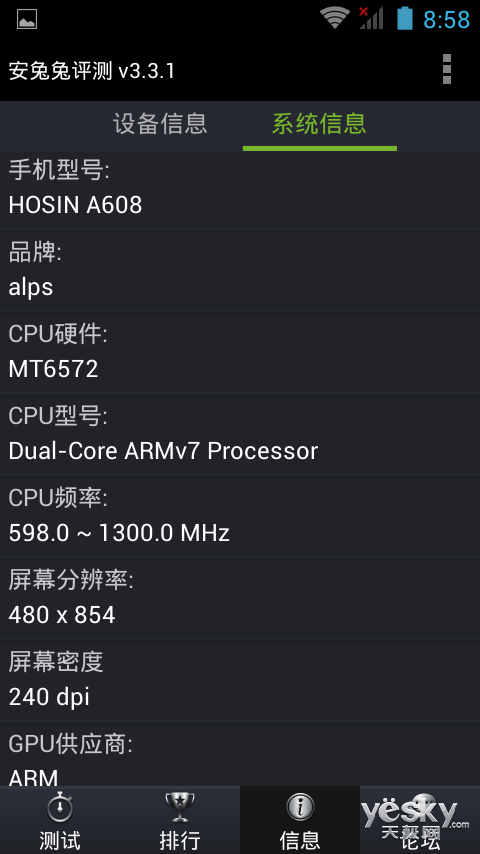Select the 手机型号 HOSIN A608 row
480x854 pixels.
click(x=240, y=191)
